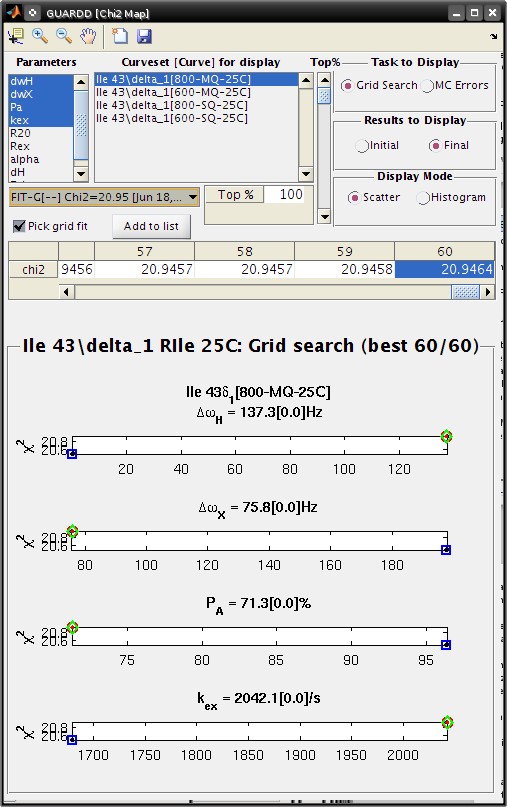The width and height of the screenshot is (507, 807).
Task: Click Curveset list scroll down arrow
Action: [306, 174]
